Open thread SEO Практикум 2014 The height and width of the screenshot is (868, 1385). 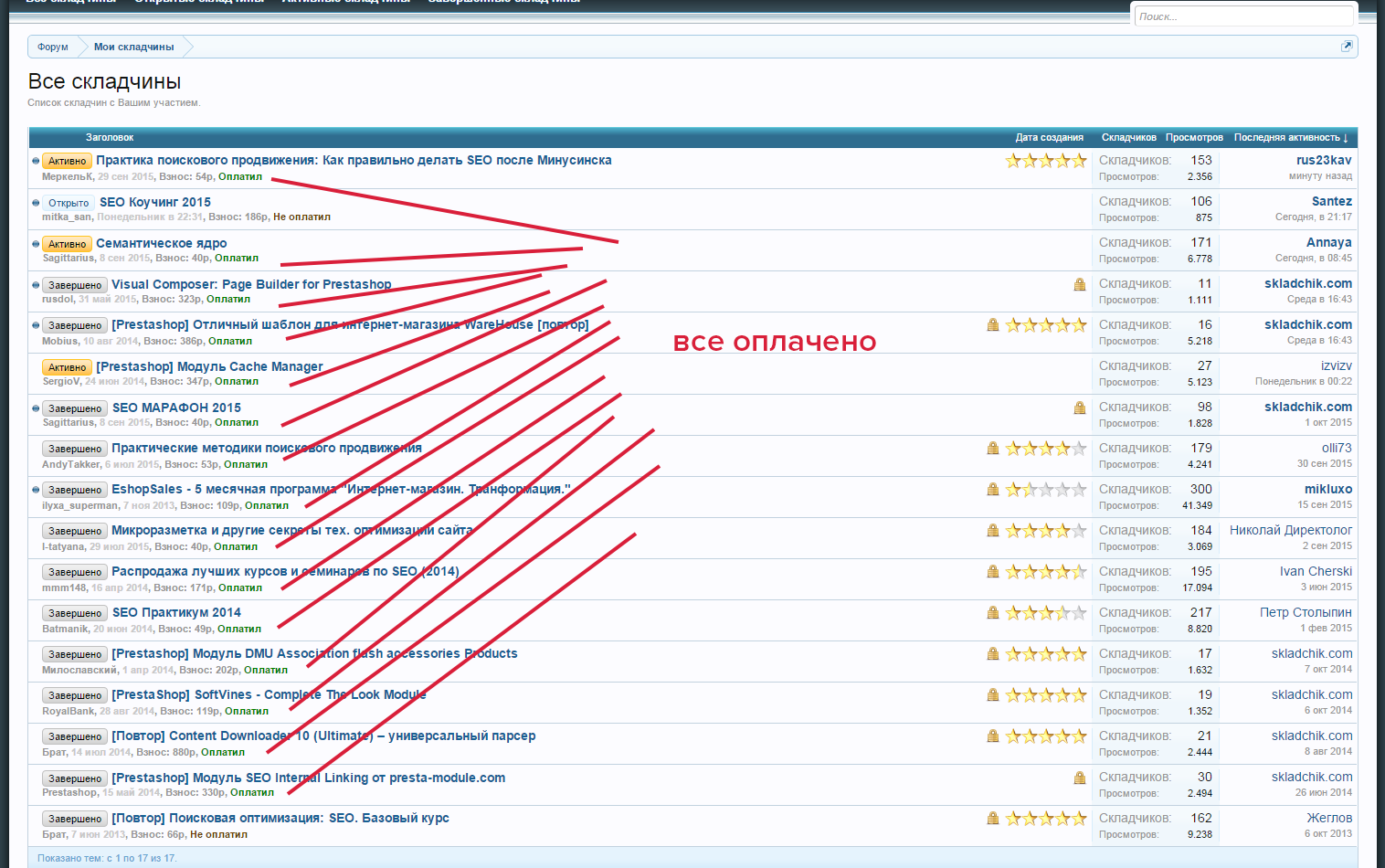tap(176, 612)
